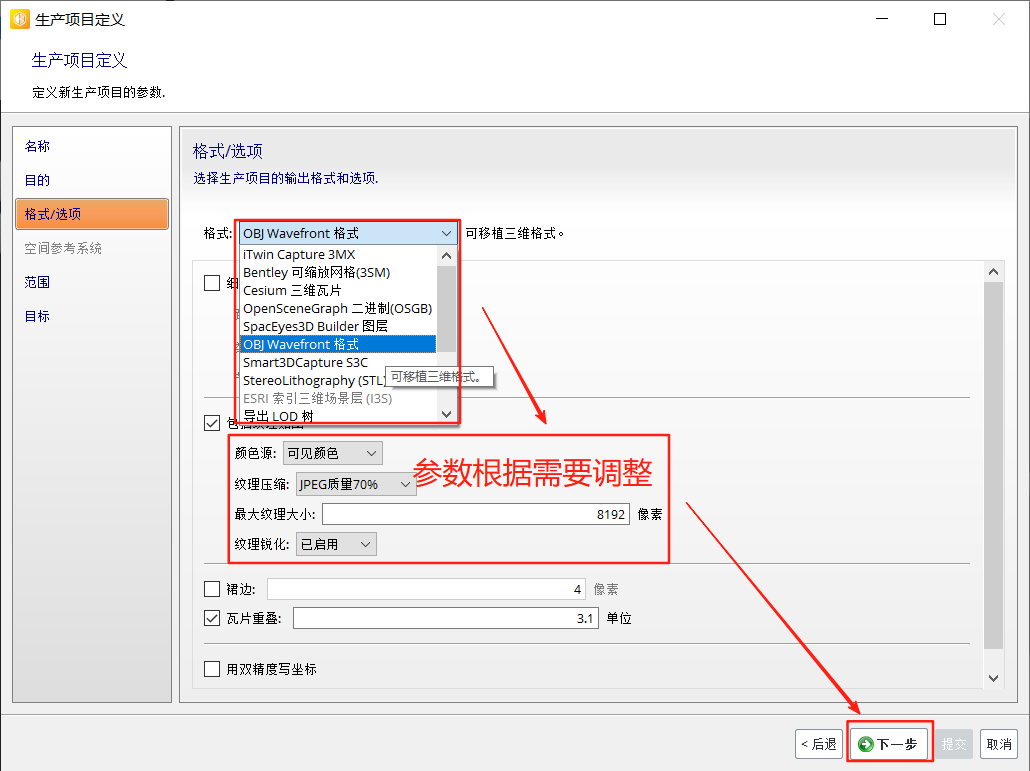Click the app icon in title bar
Image resolution: width=1030 pixels, height=771 pixels.
tap(19, 19)
